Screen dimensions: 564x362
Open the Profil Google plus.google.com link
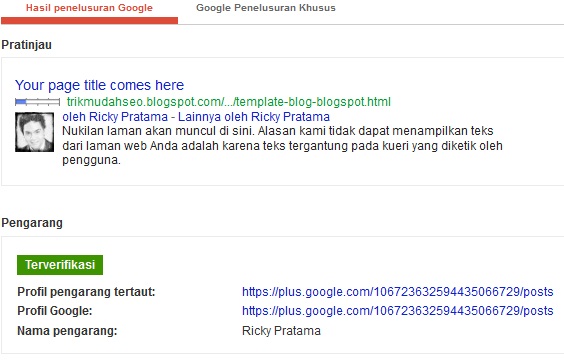(397, 311)
